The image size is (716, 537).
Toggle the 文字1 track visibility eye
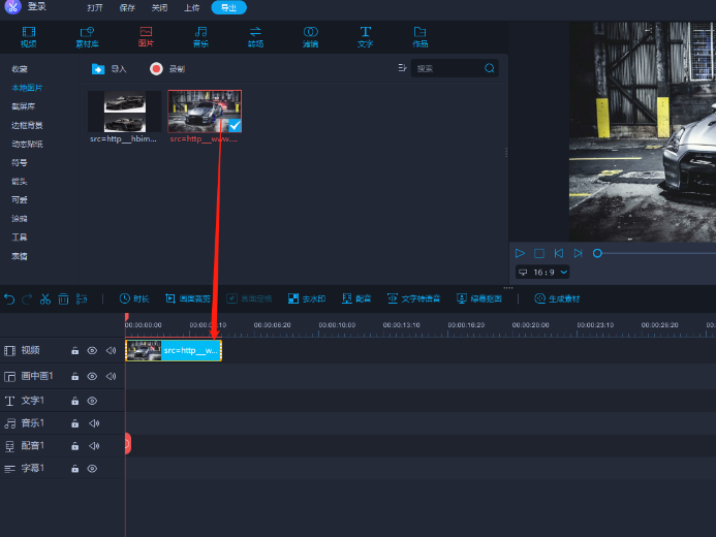92,401
